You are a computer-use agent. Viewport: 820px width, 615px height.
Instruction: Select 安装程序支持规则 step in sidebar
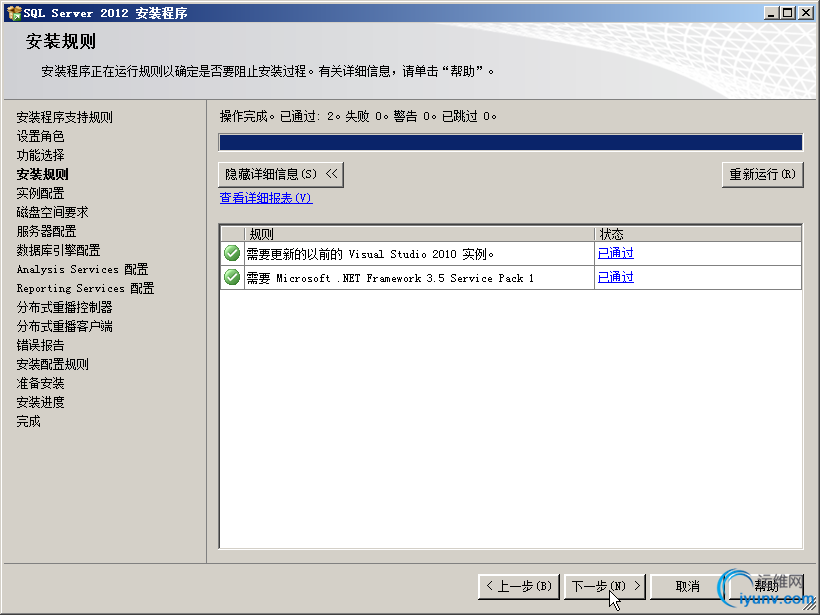point(64,117)
